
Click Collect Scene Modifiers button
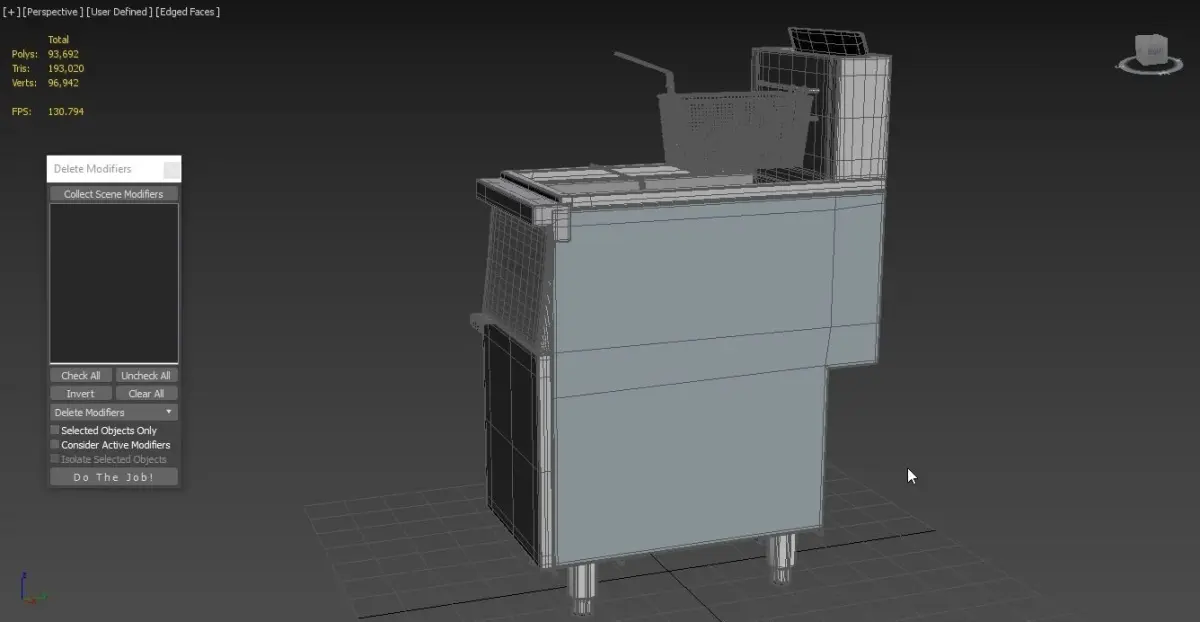point(114,194)
